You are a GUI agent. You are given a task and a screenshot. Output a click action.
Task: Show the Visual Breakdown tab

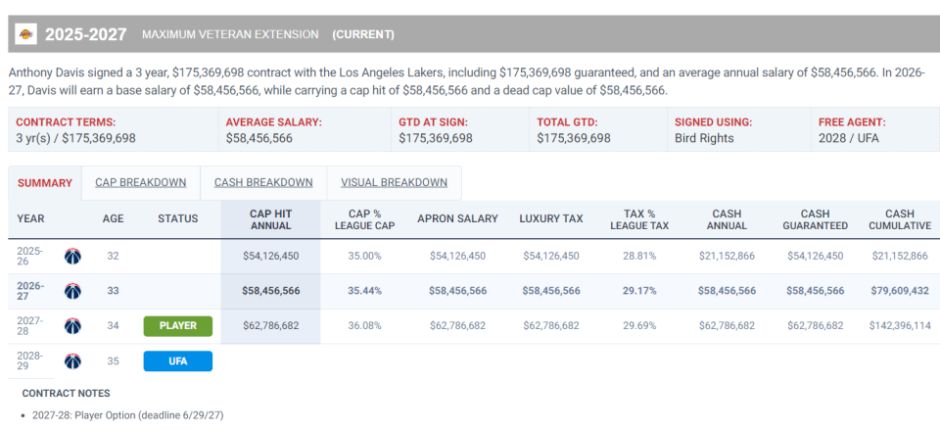[394, 183]
